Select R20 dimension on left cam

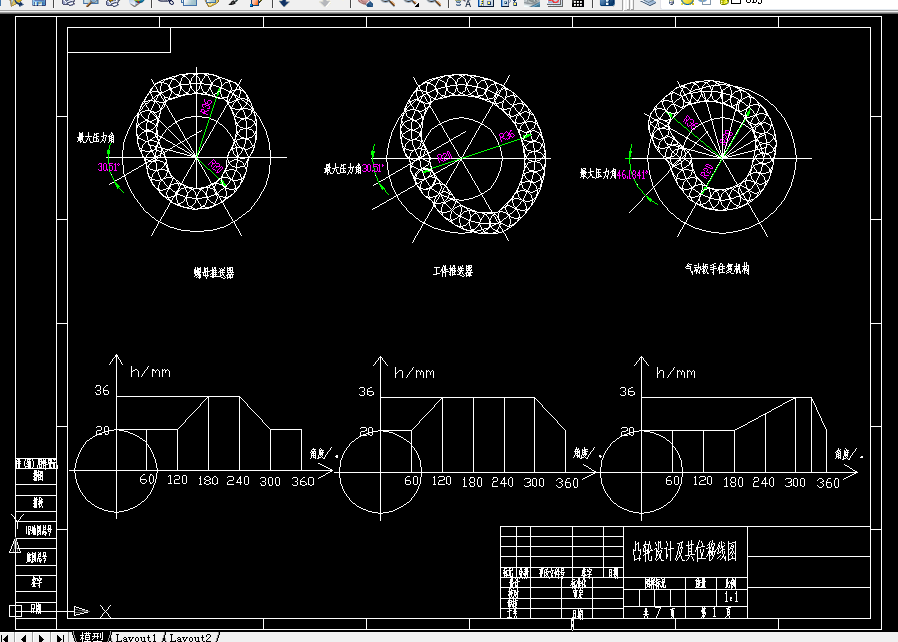point(215,166)
